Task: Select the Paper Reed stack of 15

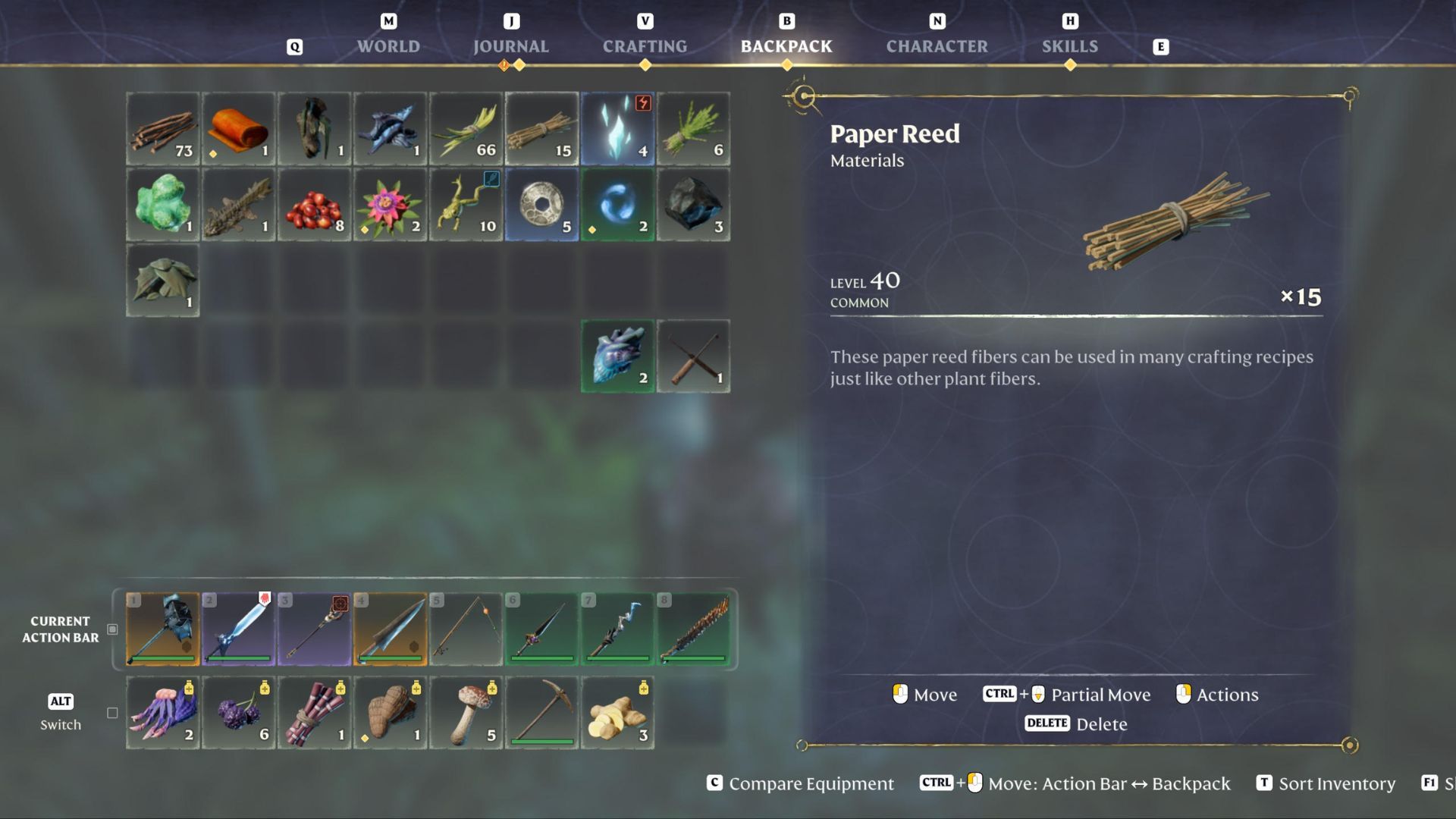Action: click(541, 129)
